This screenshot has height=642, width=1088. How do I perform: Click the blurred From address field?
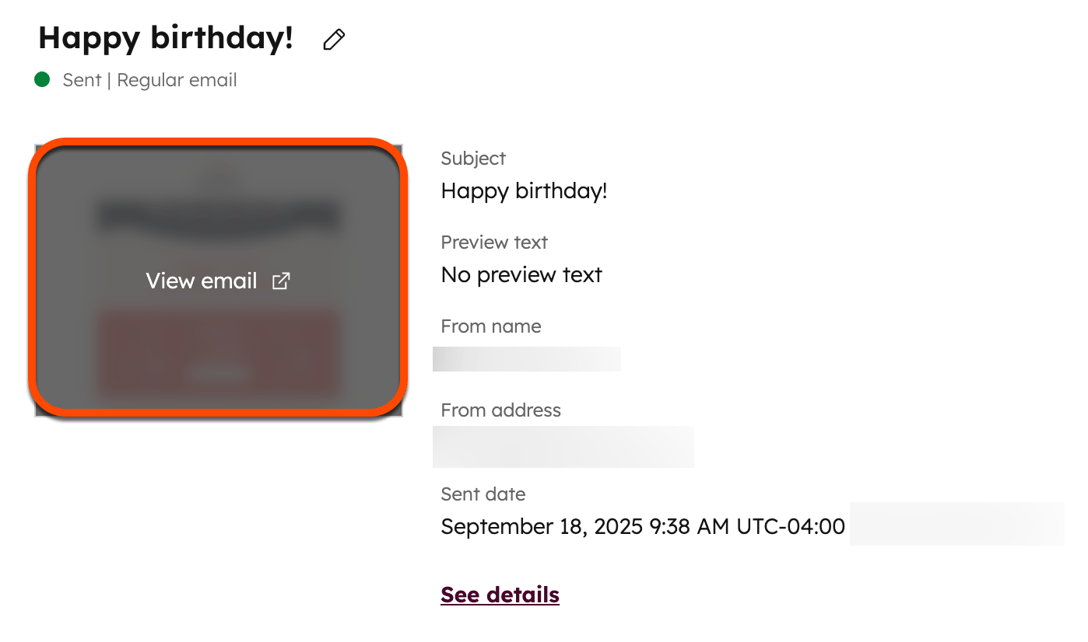563,447
